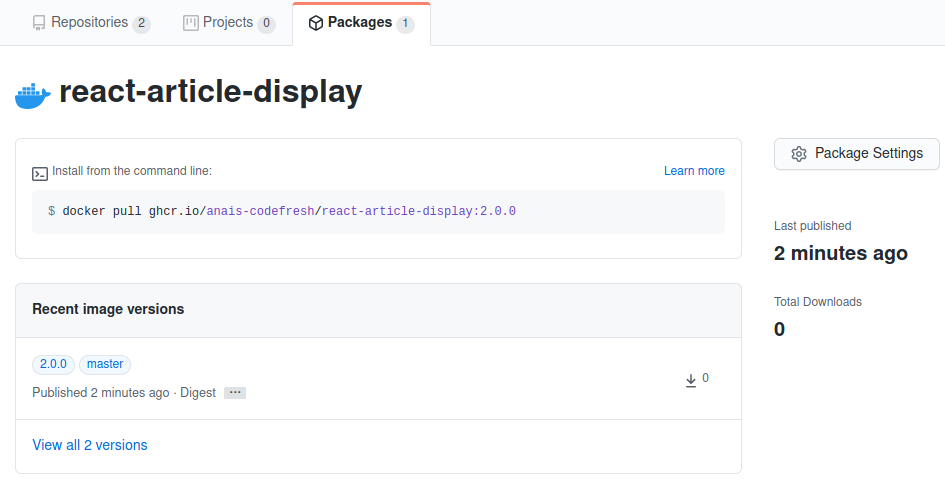945x482 pixels.
Task: Click Published 2 minutes ago text
Action: [x=101, y=393]
